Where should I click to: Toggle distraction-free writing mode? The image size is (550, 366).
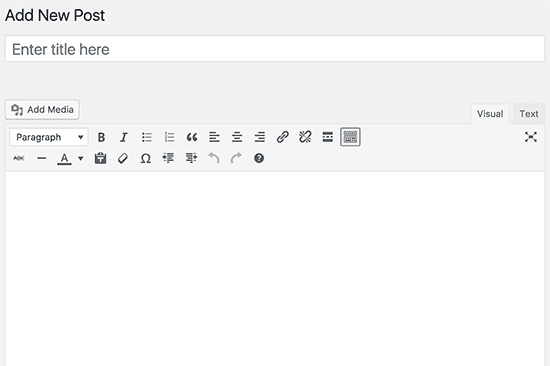click(531, 137)
